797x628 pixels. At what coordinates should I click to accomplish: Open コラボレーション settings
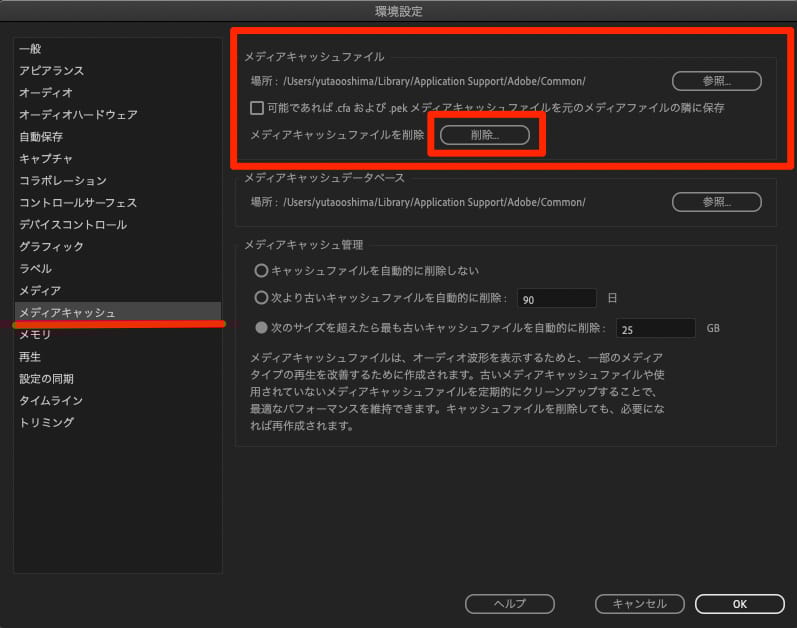click(x=63, y=180)
